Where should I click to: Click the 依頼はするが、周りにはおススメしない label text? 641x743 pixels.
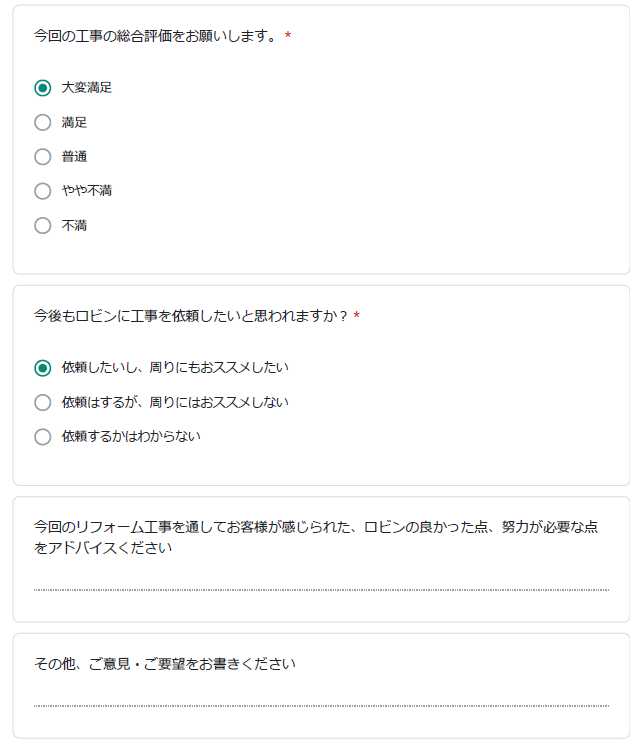175,402
